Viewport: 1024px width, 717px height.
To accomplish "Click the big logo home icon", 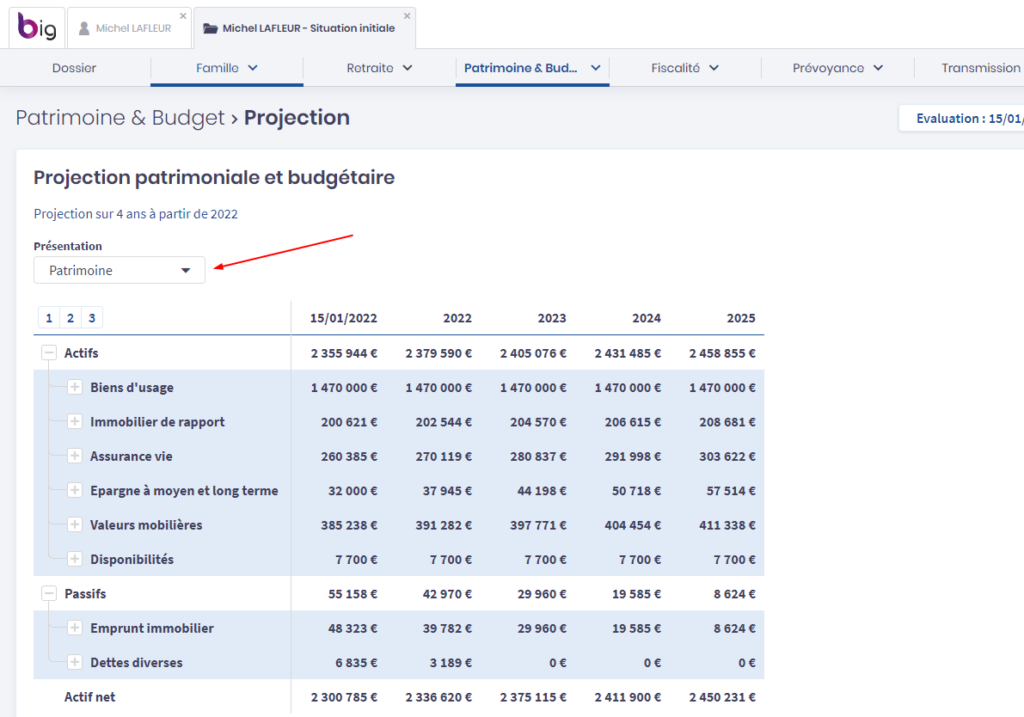I will click(37, 28).
